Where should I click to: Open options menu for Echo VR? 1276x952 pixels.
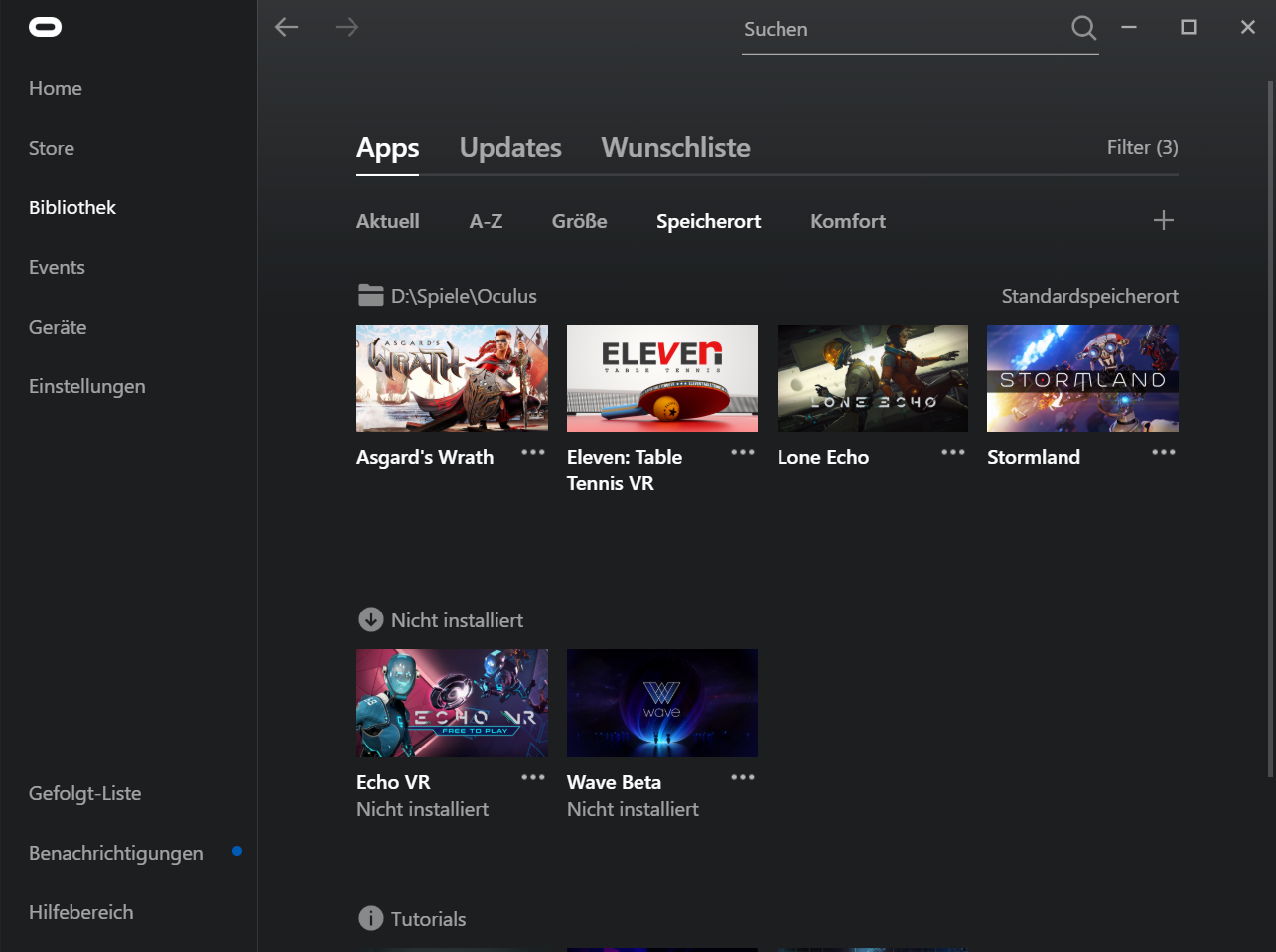click(532, 777)
